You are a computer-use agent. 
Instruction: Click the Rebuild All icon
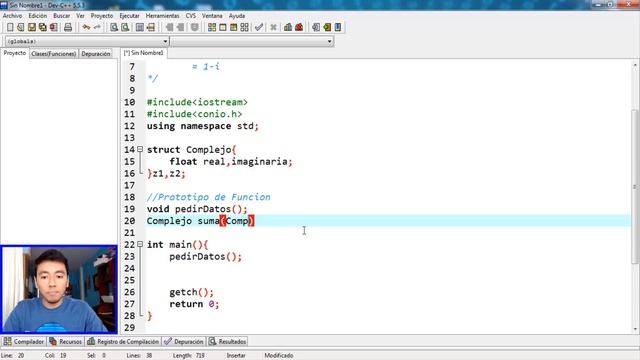[x=244, y=27]
